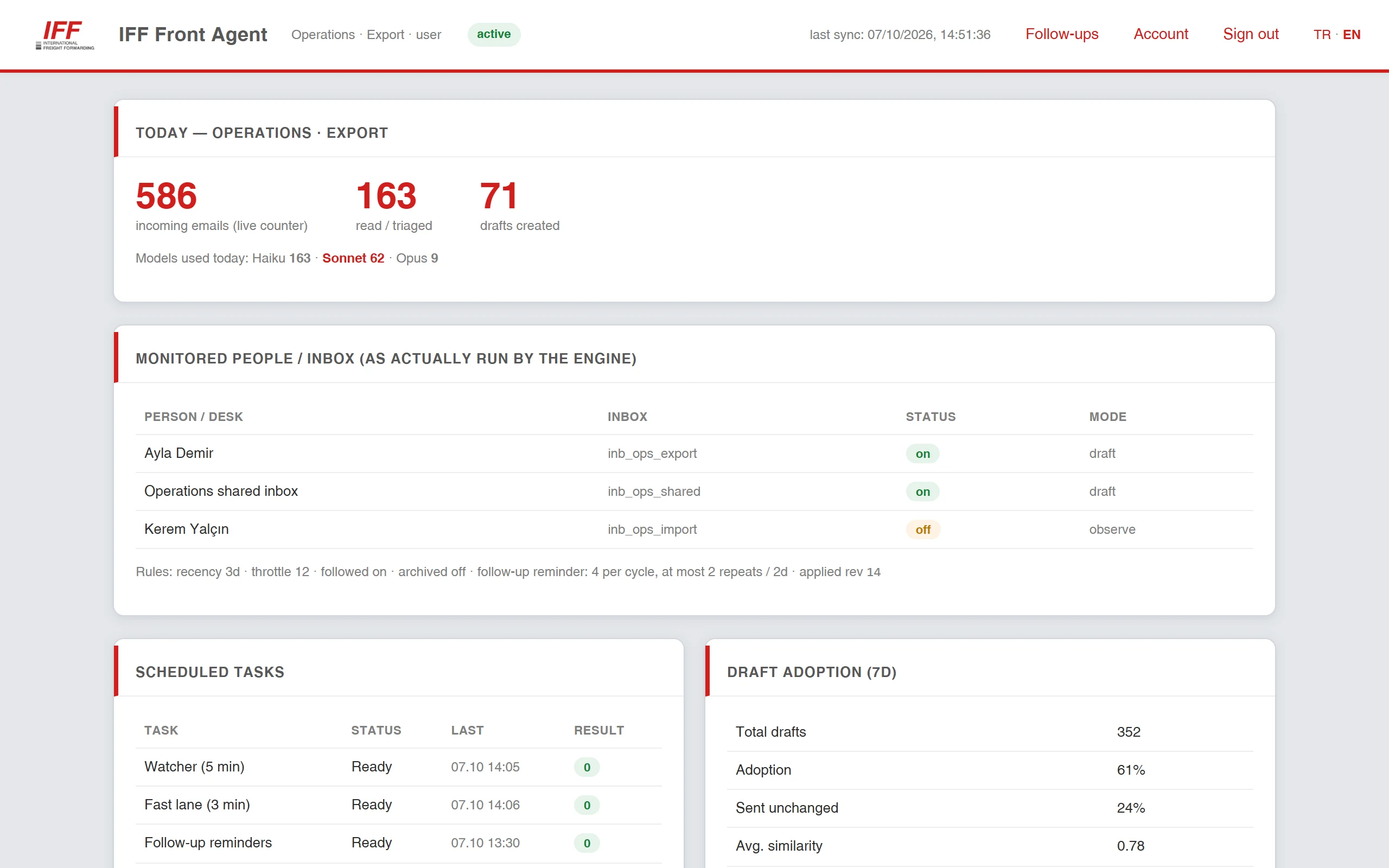Click the 71 drafts created number
The width and height of the screenshot is (1389, 868).
point(499,196)
